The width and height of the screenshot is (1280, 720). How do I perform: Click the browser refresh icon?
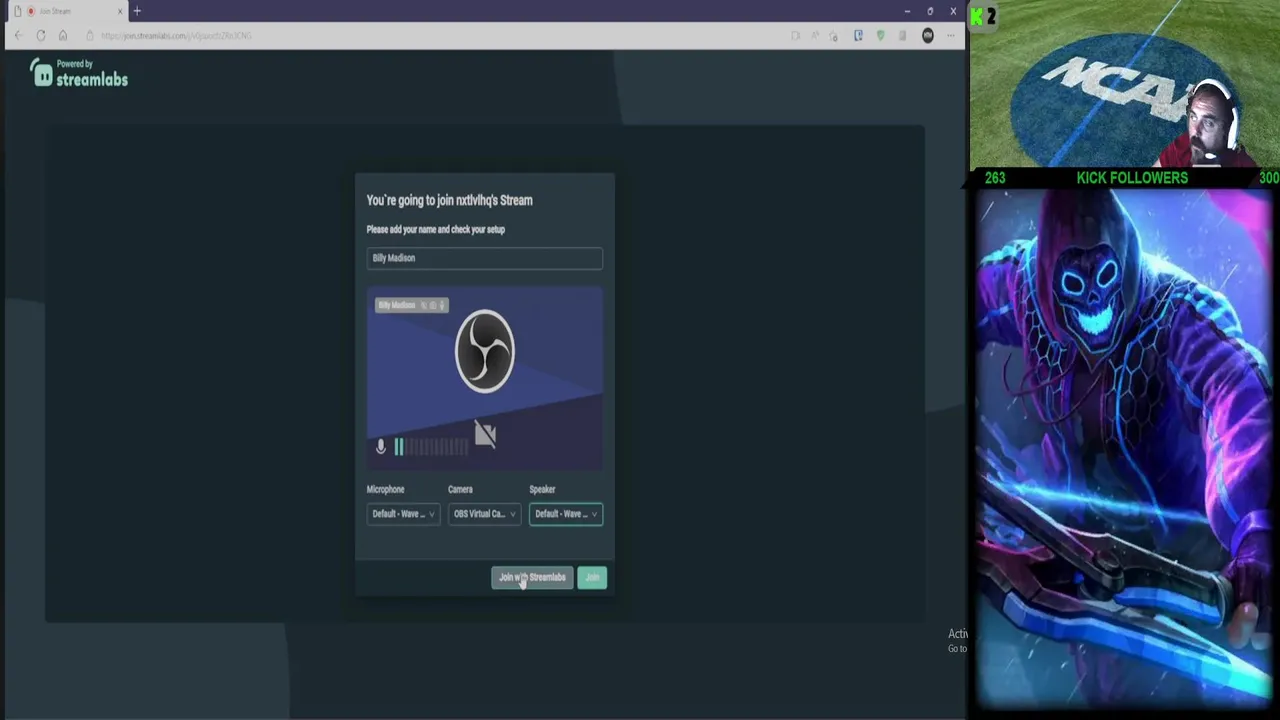click(40, 36)
